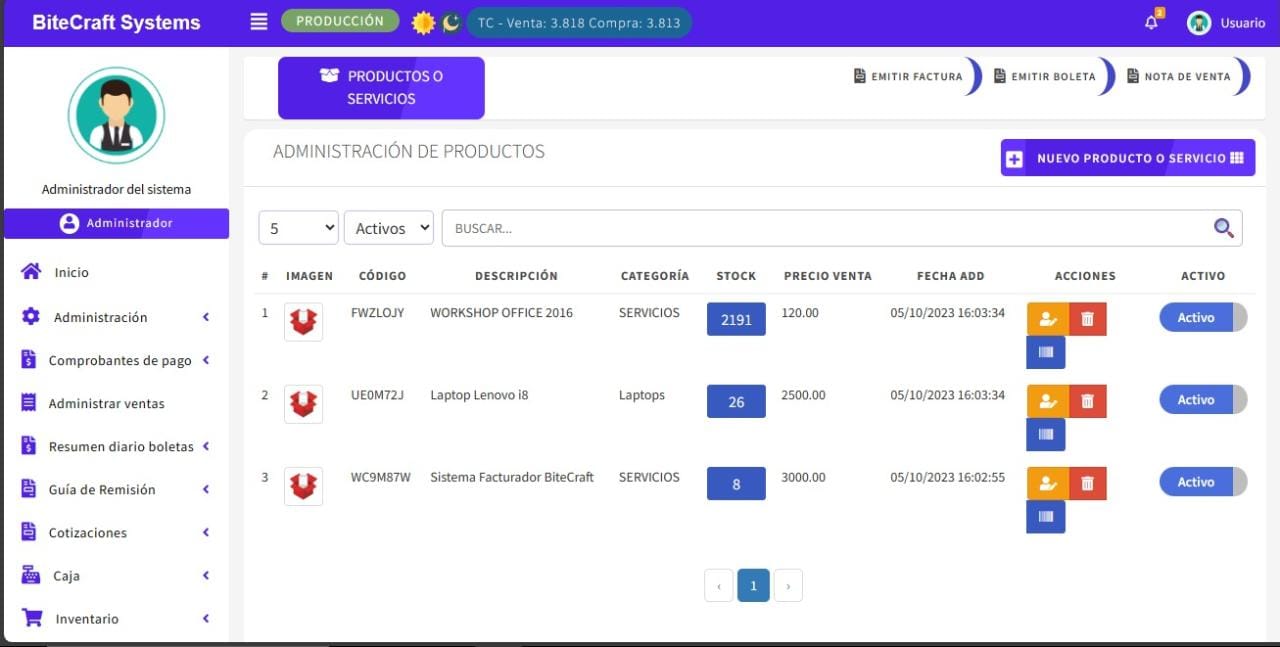1280x647 pixels.
Task: Disable Activo for Laptop Lenovo i8
Action: (1202, 399)
